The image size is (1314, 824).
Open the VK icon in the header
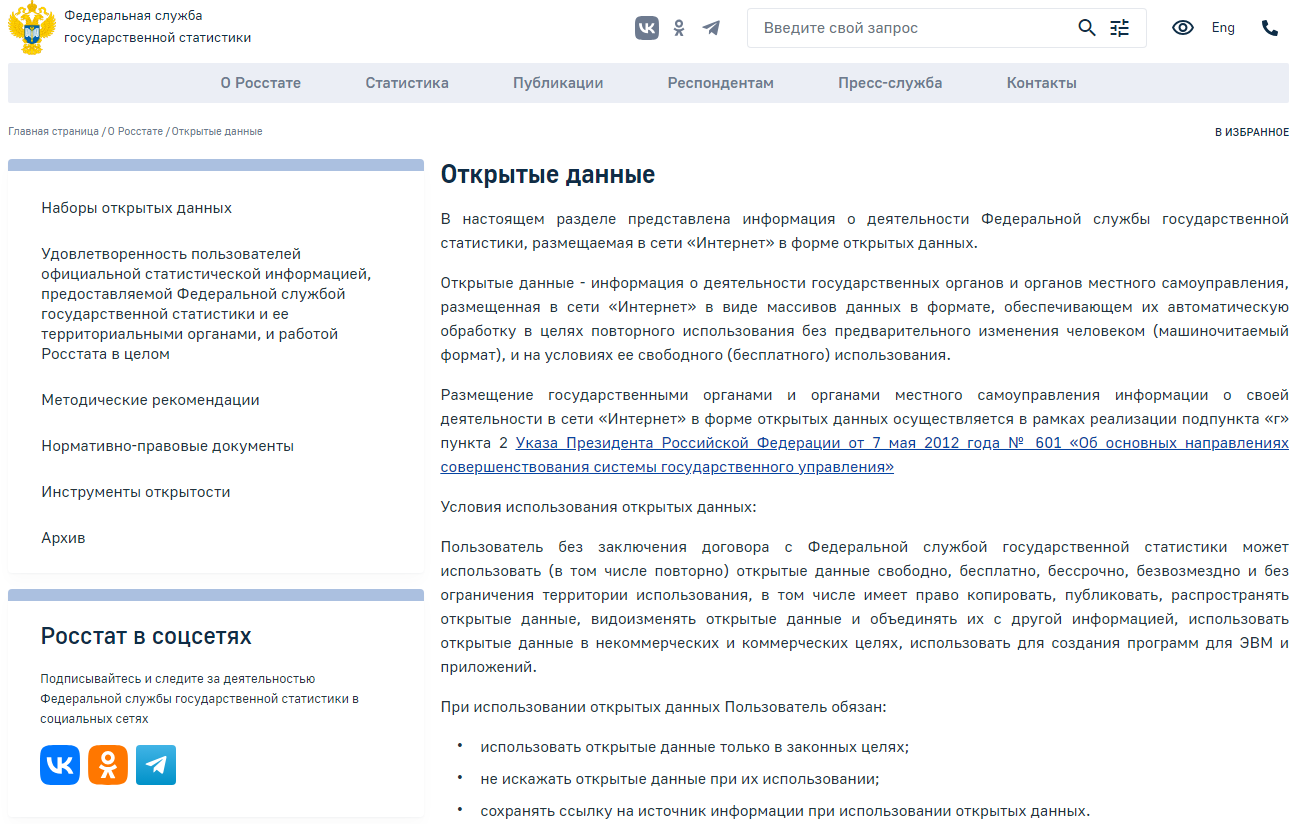pyautogui.click(x=647, y=28)
